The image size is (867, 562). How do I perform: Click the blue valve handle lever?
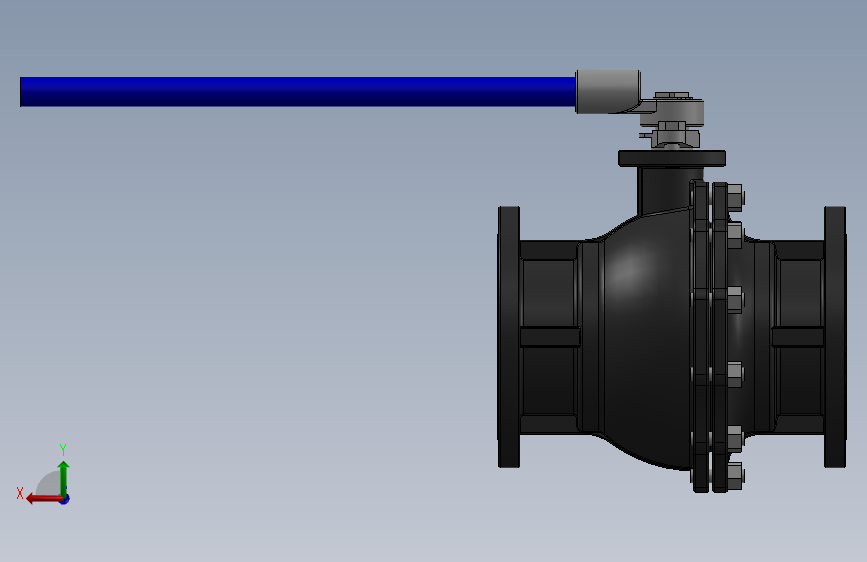(x=297, y=92)
